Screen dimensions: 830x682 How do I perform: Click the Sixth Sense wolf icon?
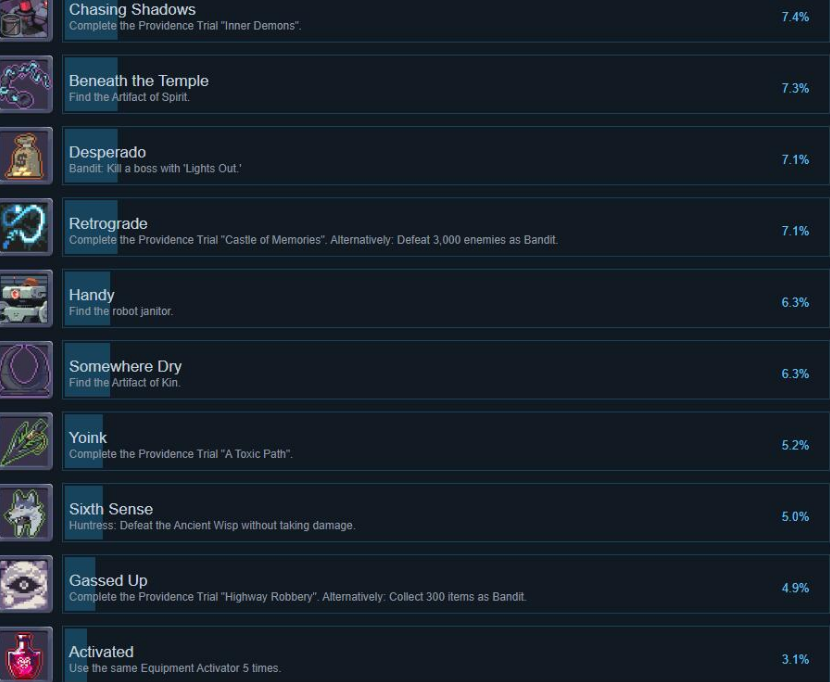tap(26, 513)
